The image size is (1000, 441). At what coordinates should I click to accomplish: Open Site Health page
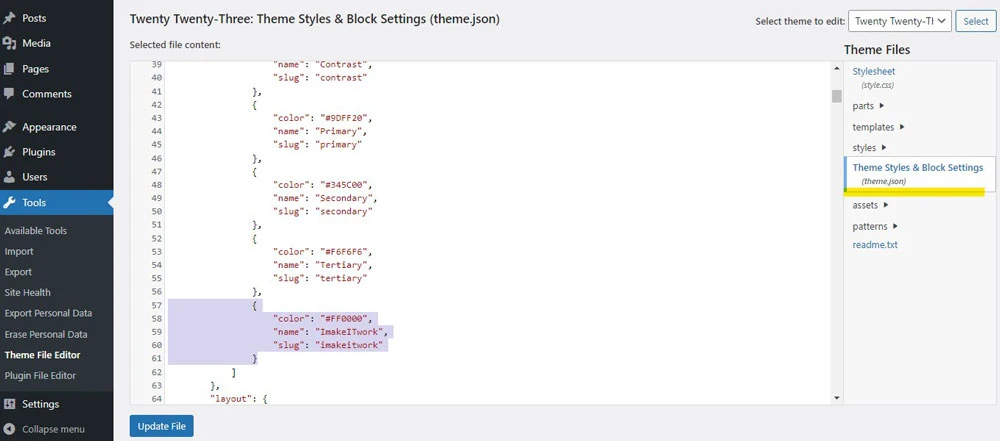tap(27, 292)
